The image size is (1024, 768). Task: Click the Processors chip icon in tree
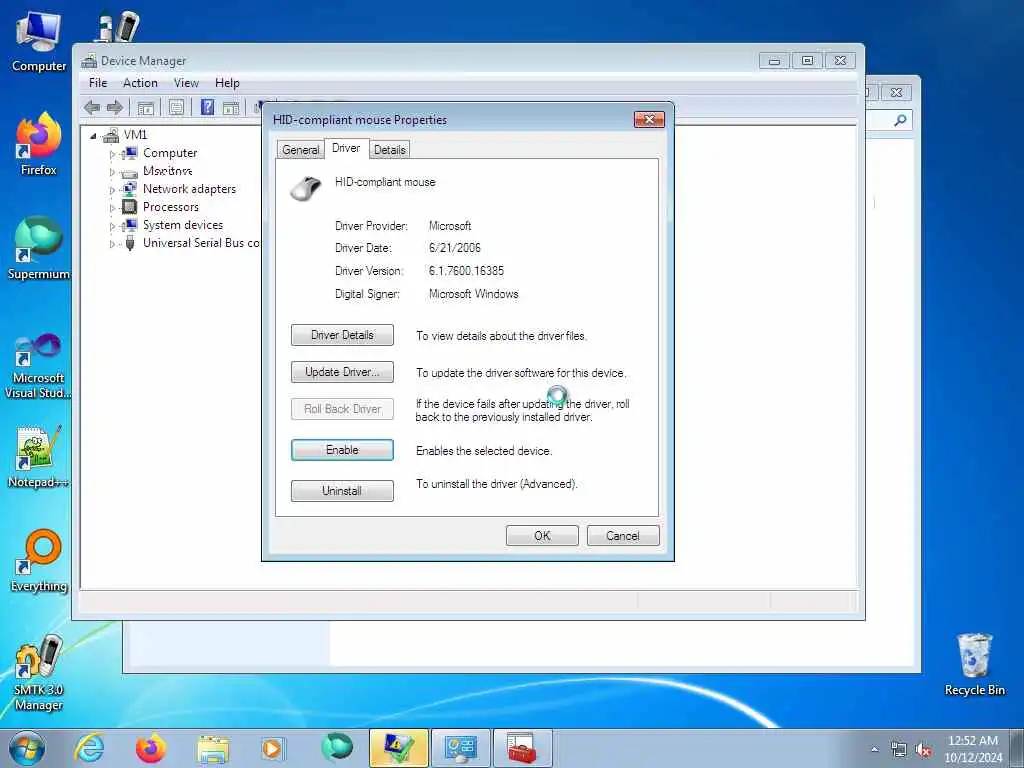coord(130,207)
